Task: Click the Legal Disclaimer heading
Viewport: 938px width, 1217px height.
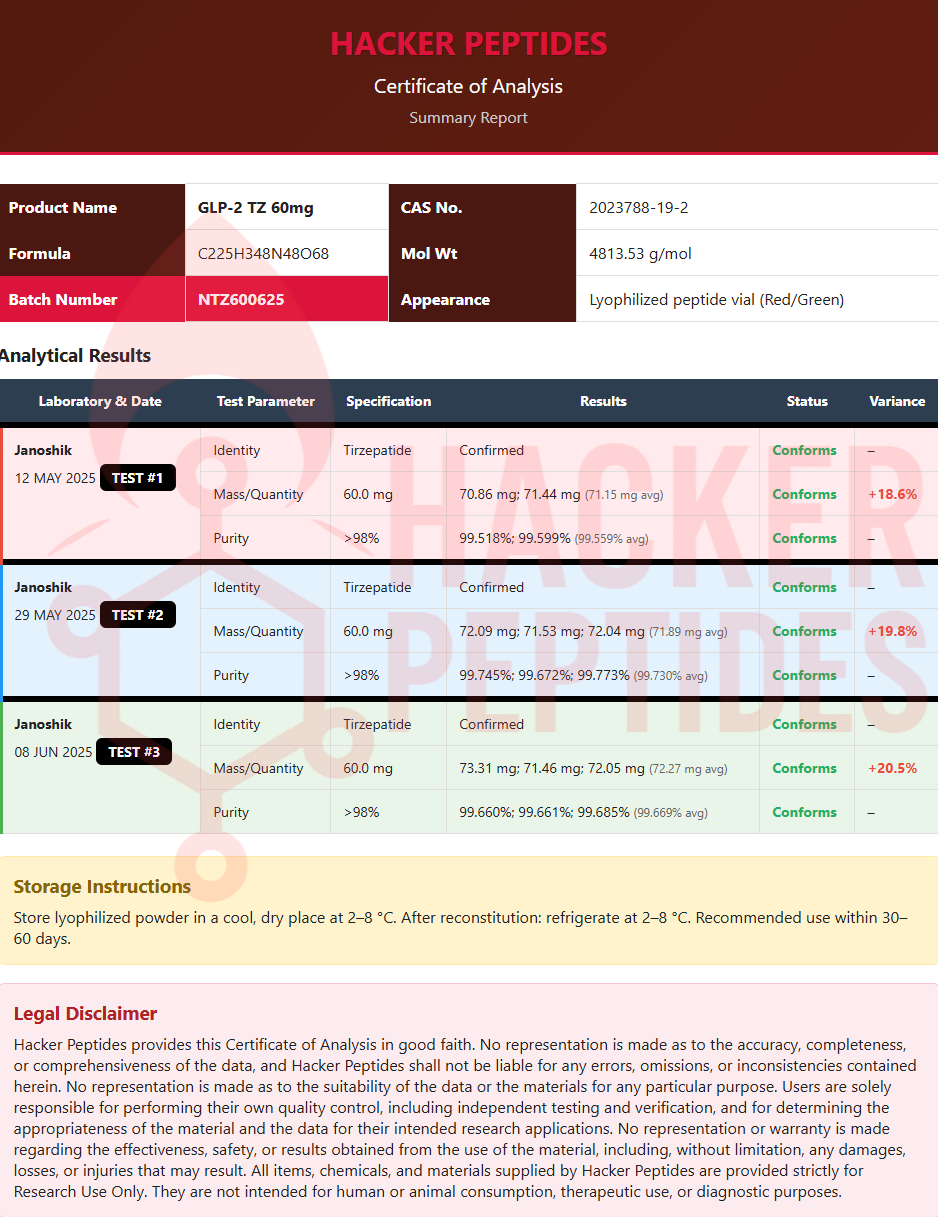Action: (85, 1014)
